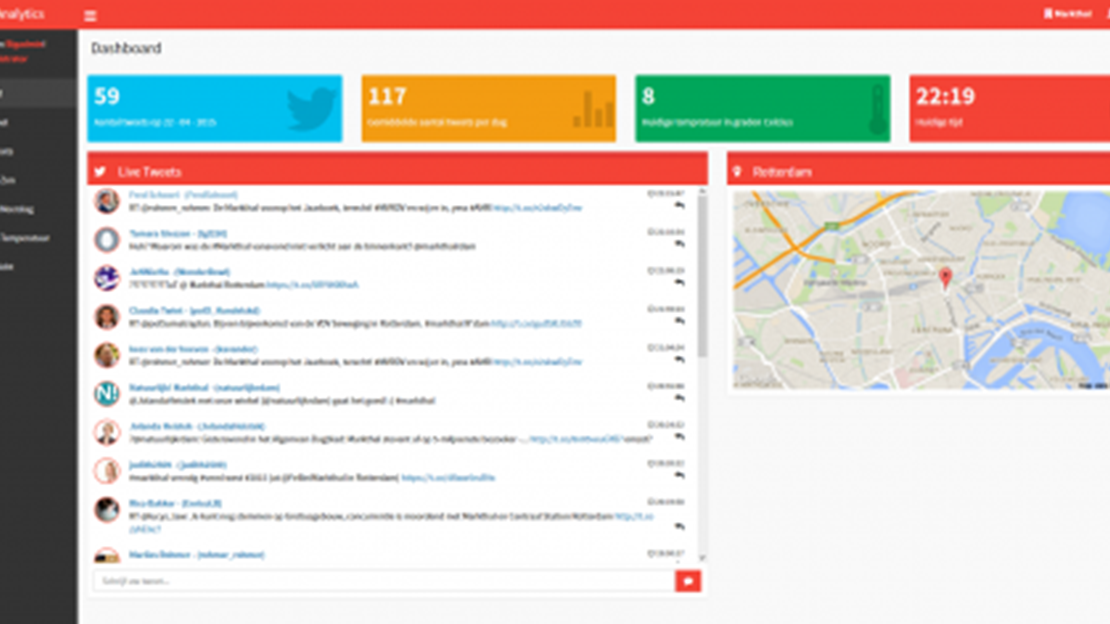Click the map marker icon in Rotterdam header
Viewport: 1110px width, 624px height.
[x=739, y=172]
